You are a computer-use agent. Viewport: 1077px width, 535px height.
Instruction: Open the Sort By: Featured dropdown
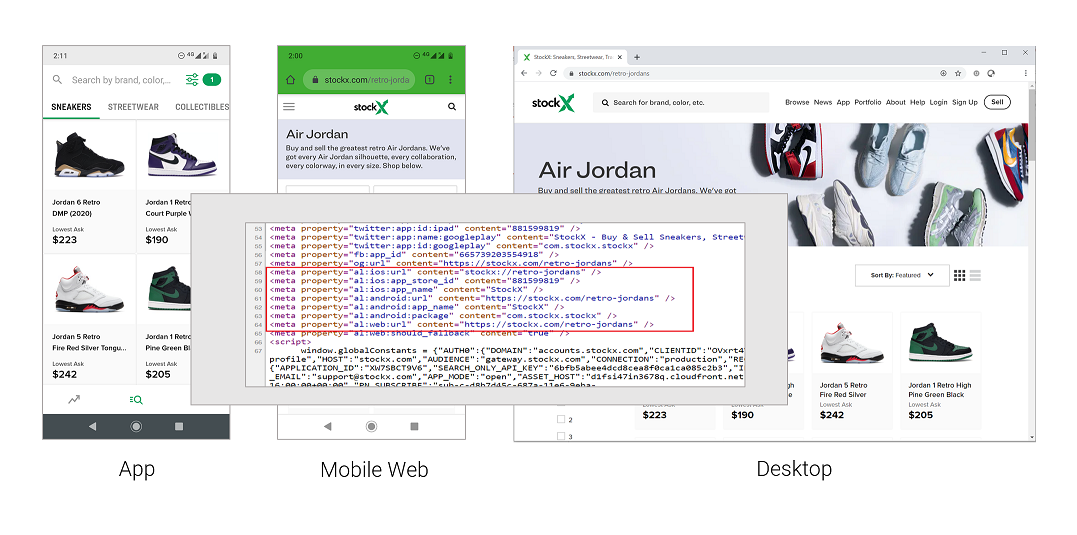coord(902,275)
